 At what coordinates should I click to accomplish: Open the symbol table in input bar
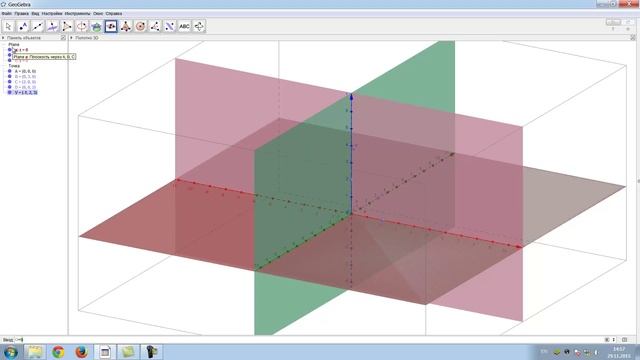pyautogui.click(x=607, y=340)
